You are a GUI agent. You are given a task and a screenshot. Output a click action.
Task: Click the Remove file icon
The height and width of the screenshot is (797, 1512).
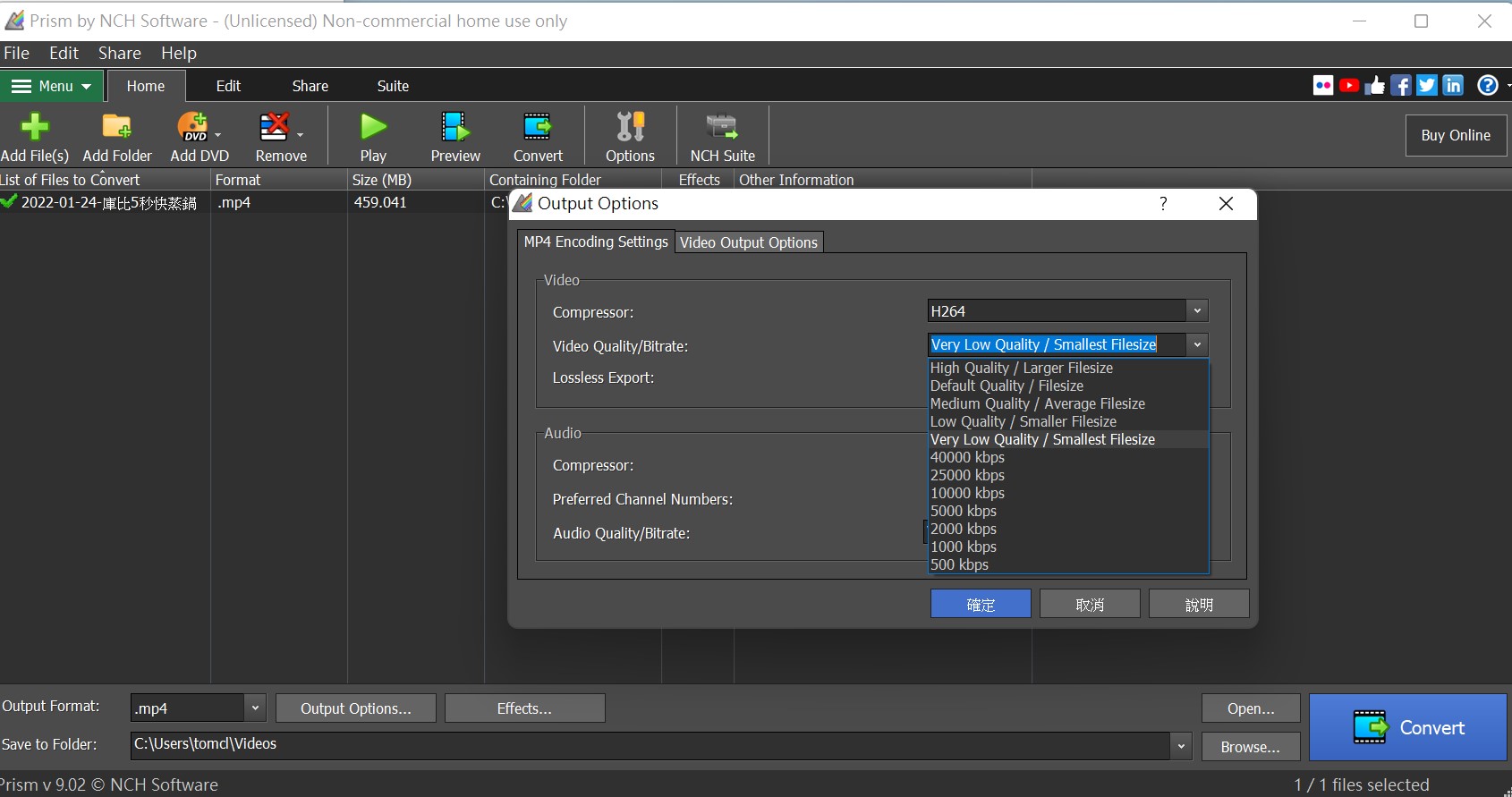click(x=274, y=128)
